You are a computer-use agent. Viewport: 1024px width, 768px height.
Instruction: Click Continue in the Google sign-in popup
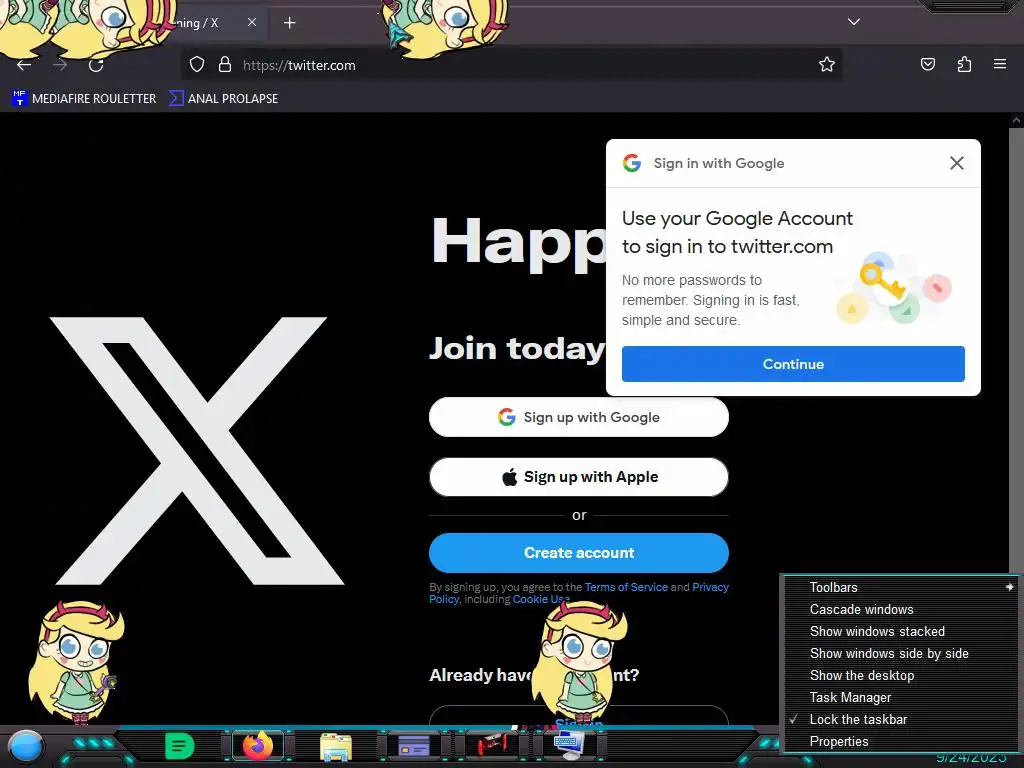coord(793,364)
